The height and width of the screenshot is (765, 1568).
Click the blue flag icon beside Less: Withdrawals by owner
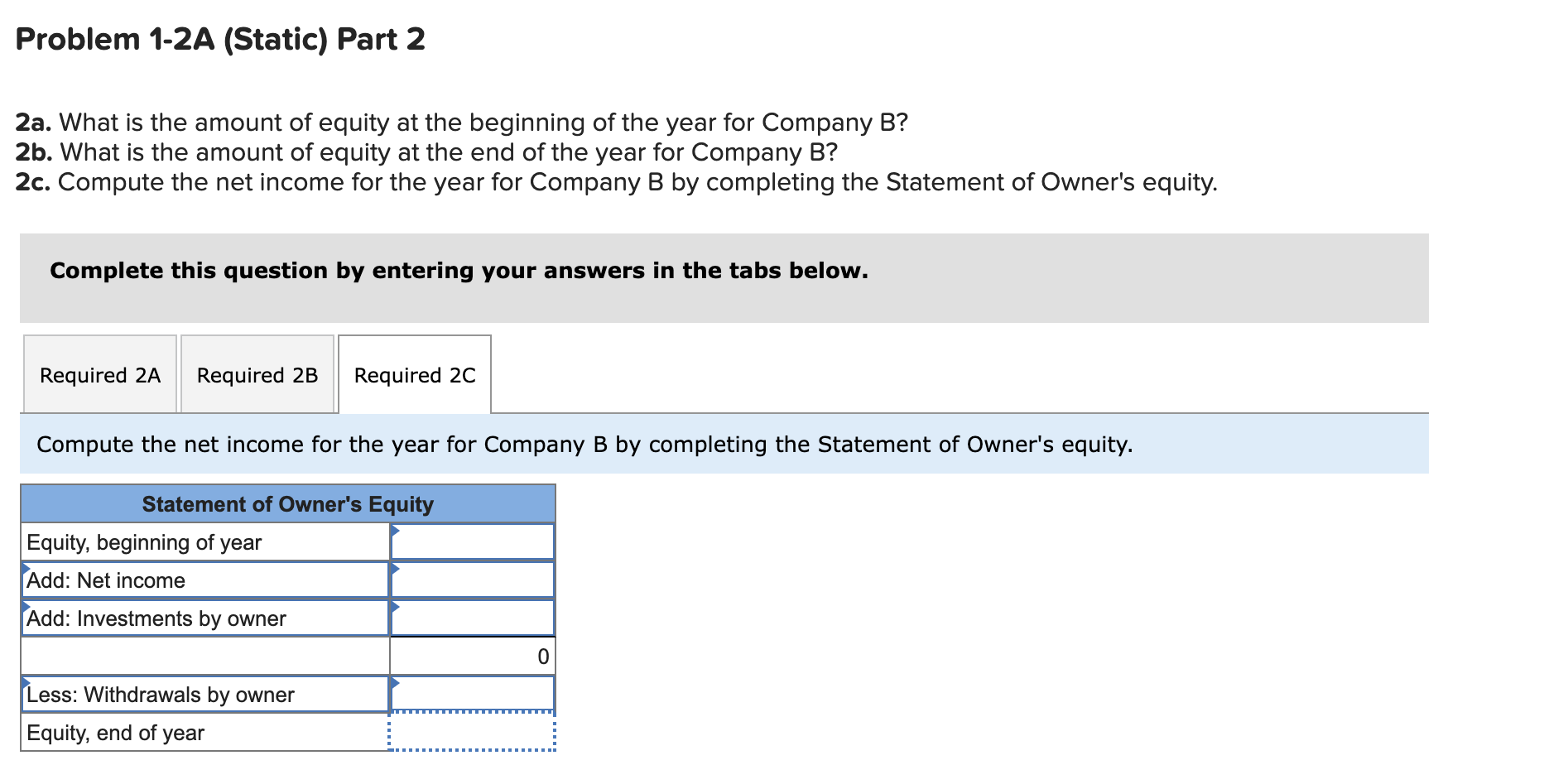(396, 683)
